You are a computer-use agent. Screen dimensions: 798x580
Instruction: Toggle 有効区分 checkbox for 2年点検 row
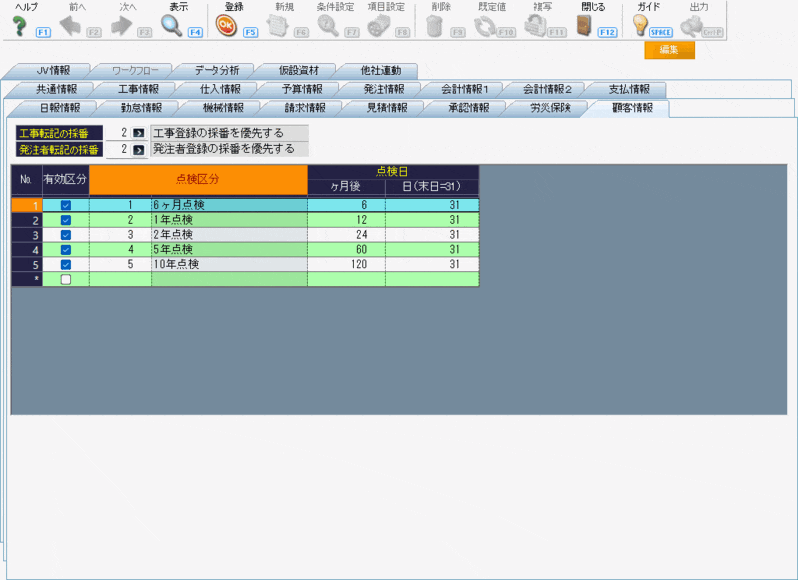[x=66, y=234]
